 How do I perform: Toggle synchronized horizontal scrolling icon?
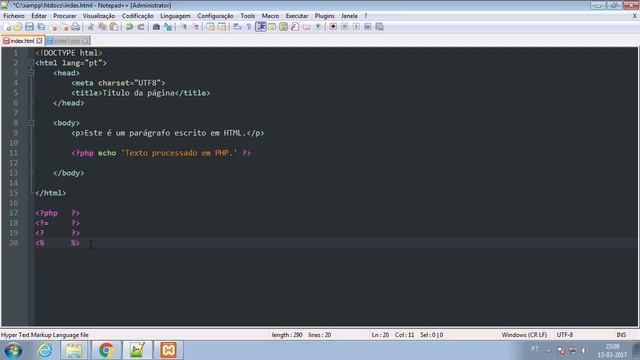[222, 27]
